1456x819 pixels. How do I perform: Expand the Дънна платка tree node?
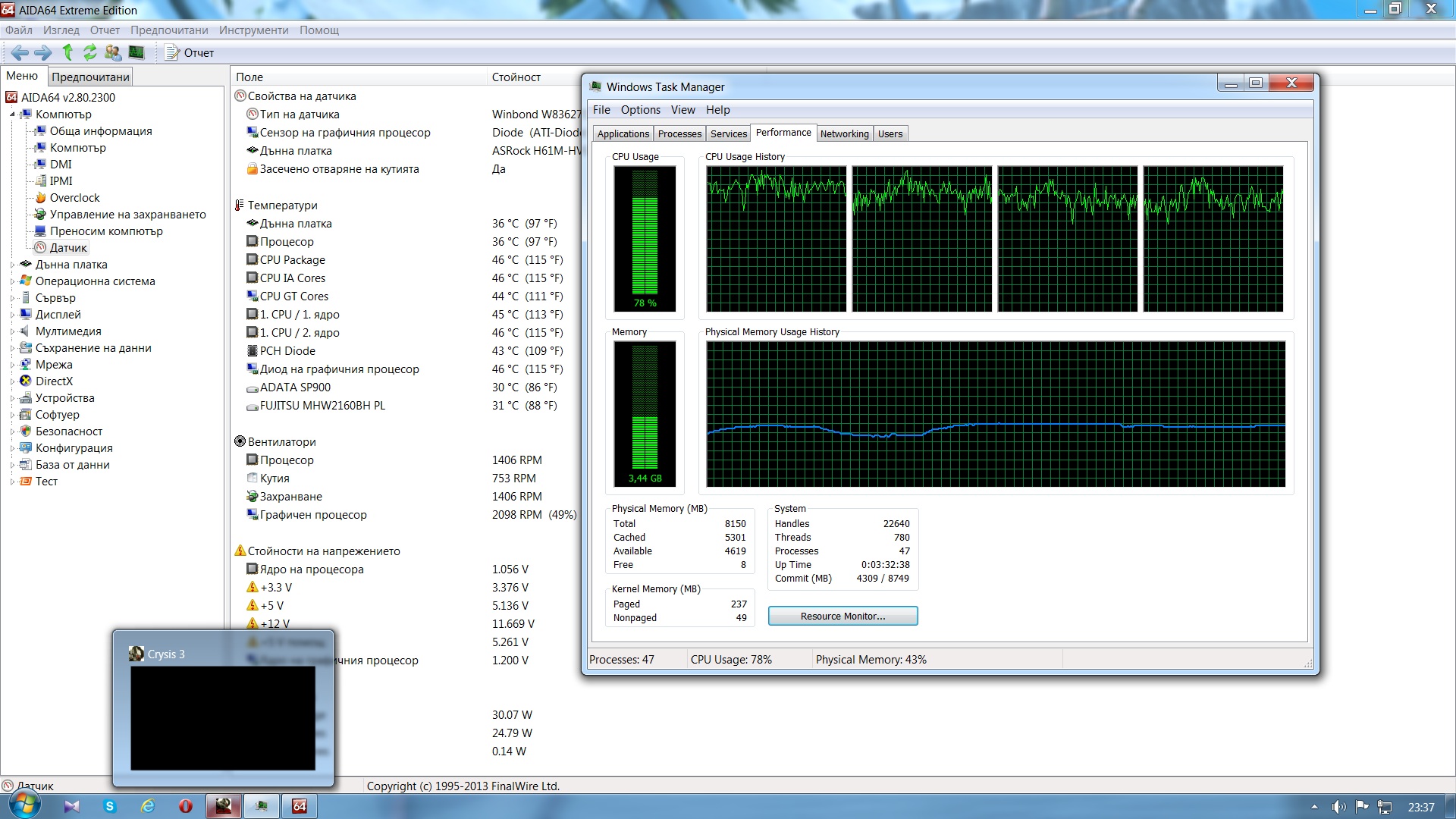pyautogui.click(x=12, y=265)
